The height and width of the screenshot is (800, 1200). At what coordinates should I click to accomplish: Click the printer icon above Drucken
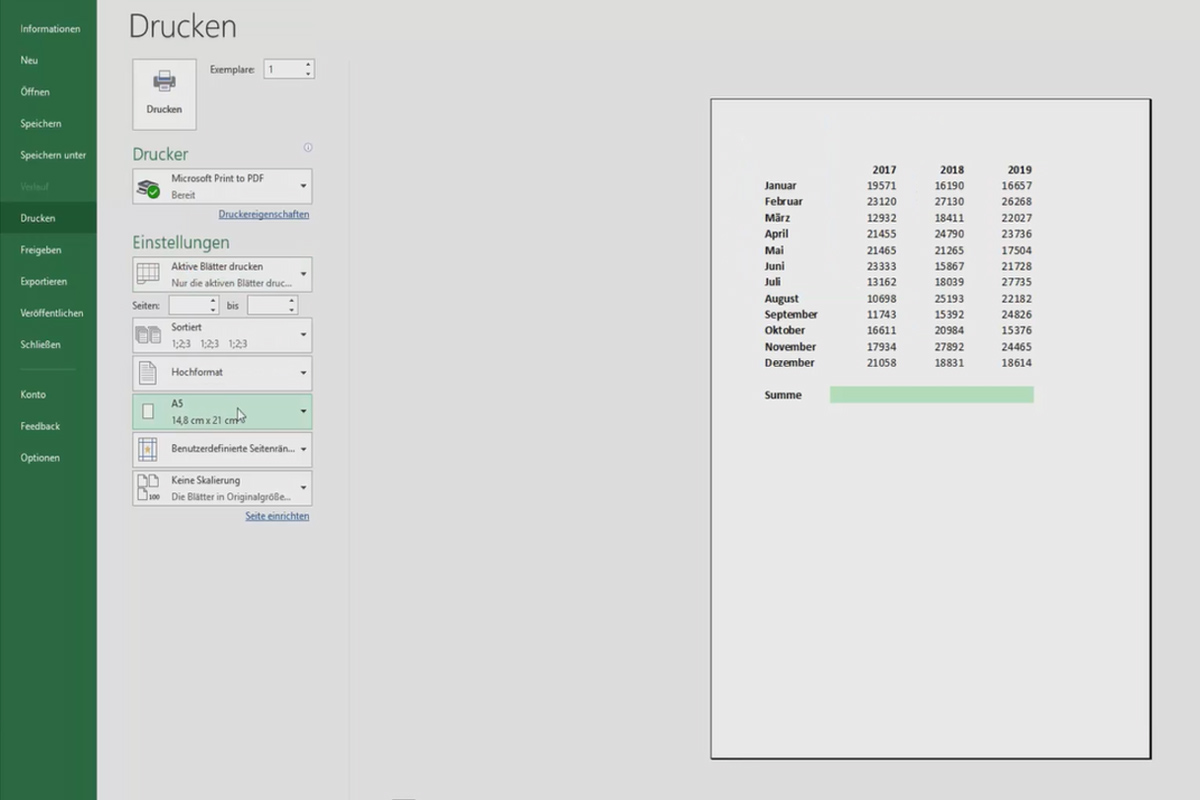pos(163,80)
